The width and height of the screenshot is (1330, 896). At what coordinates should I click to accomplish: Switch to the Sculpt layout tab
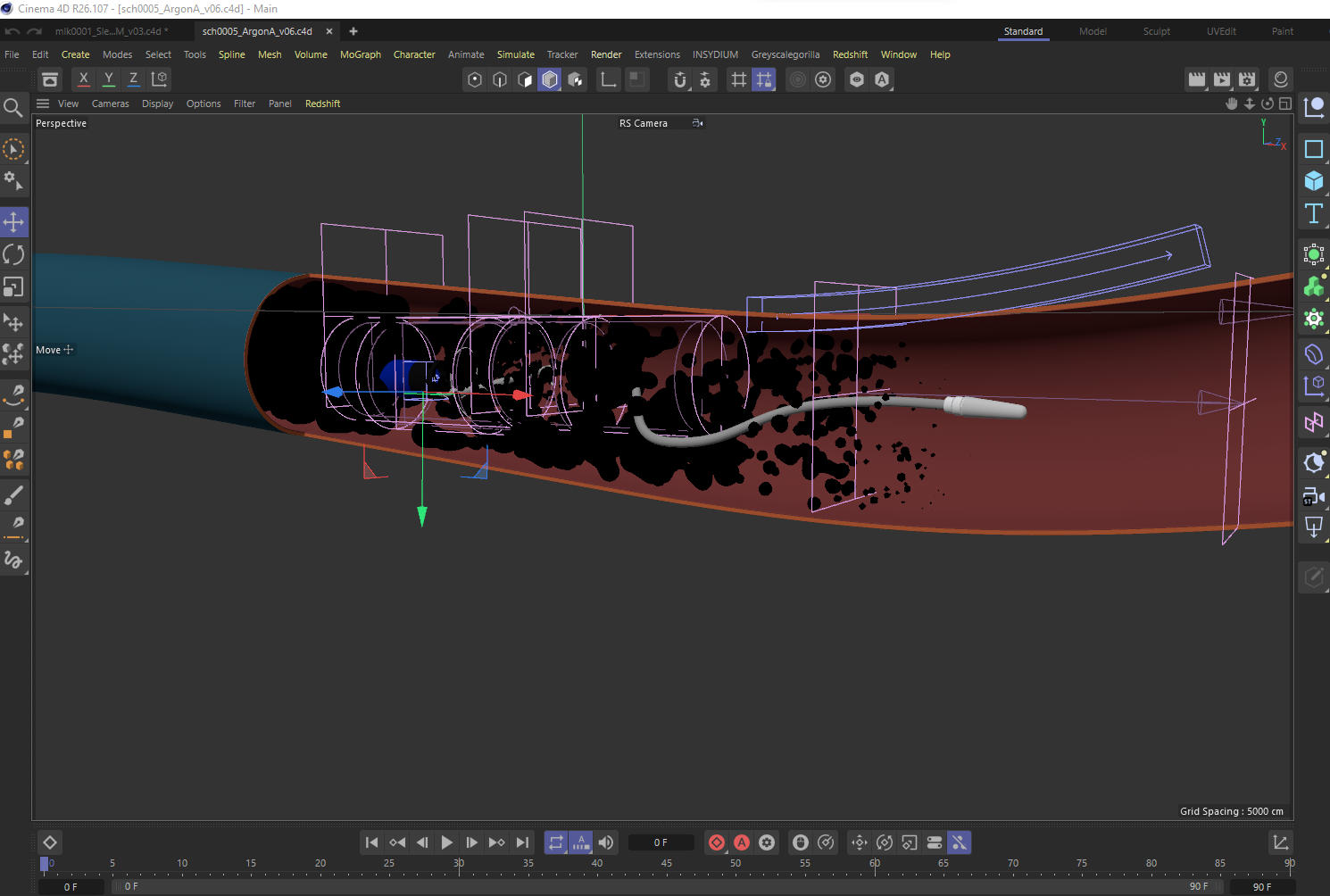1156,31
